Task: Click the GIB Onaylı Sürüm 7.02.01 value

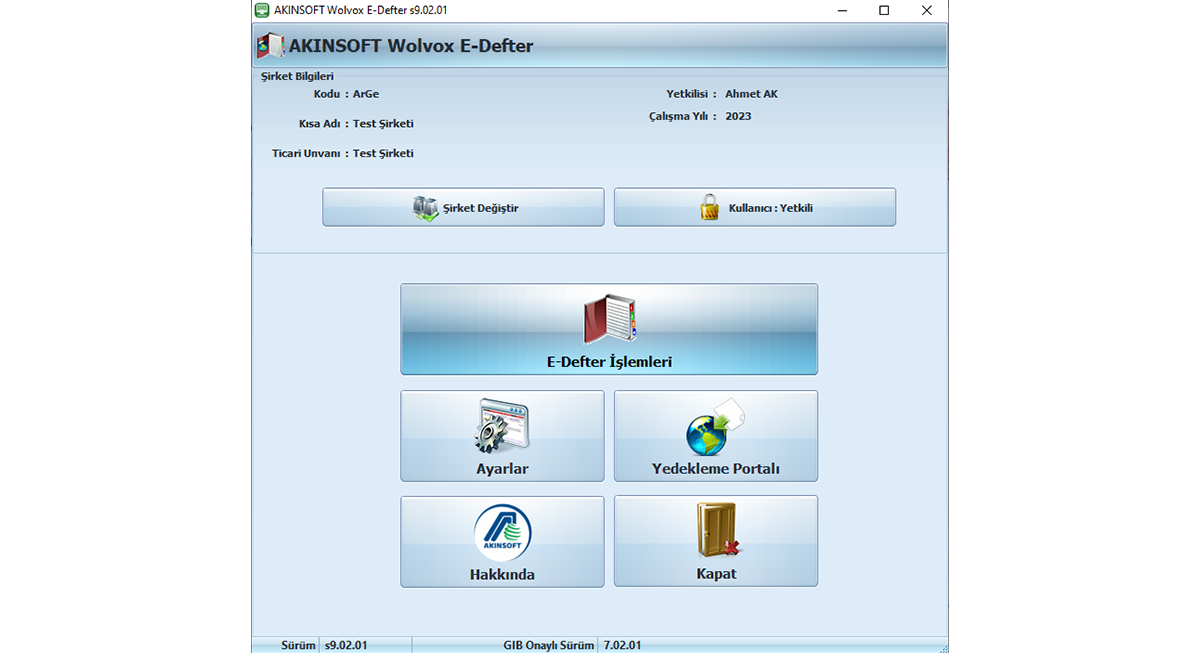Action: (x=622, y=645)
